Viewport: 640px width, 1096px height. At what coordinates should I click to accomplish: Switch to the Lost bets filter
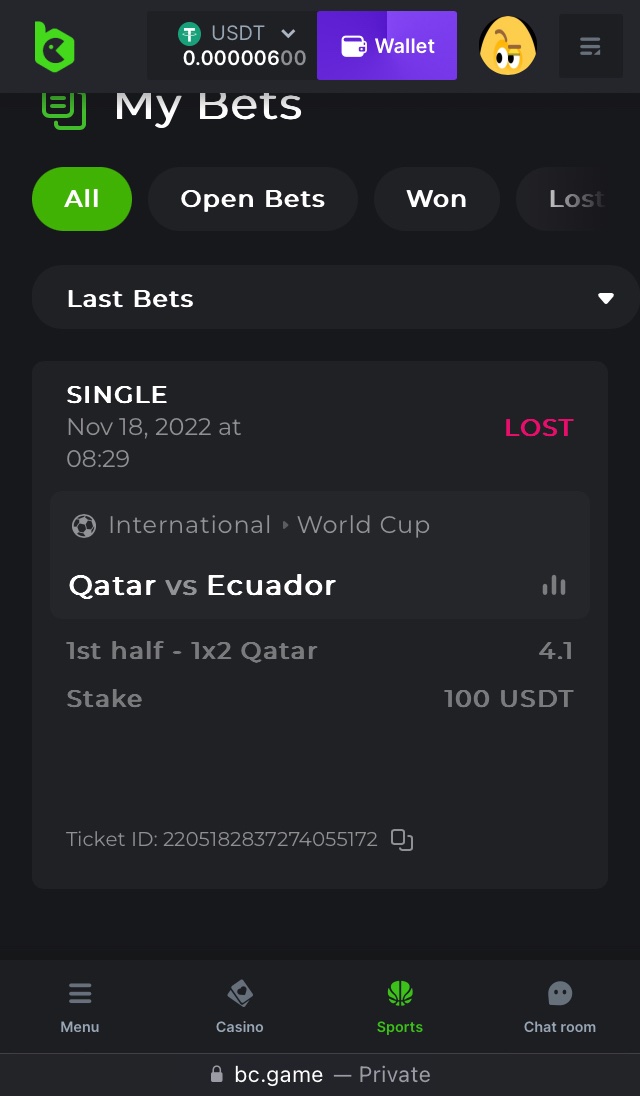coord(575,199)
